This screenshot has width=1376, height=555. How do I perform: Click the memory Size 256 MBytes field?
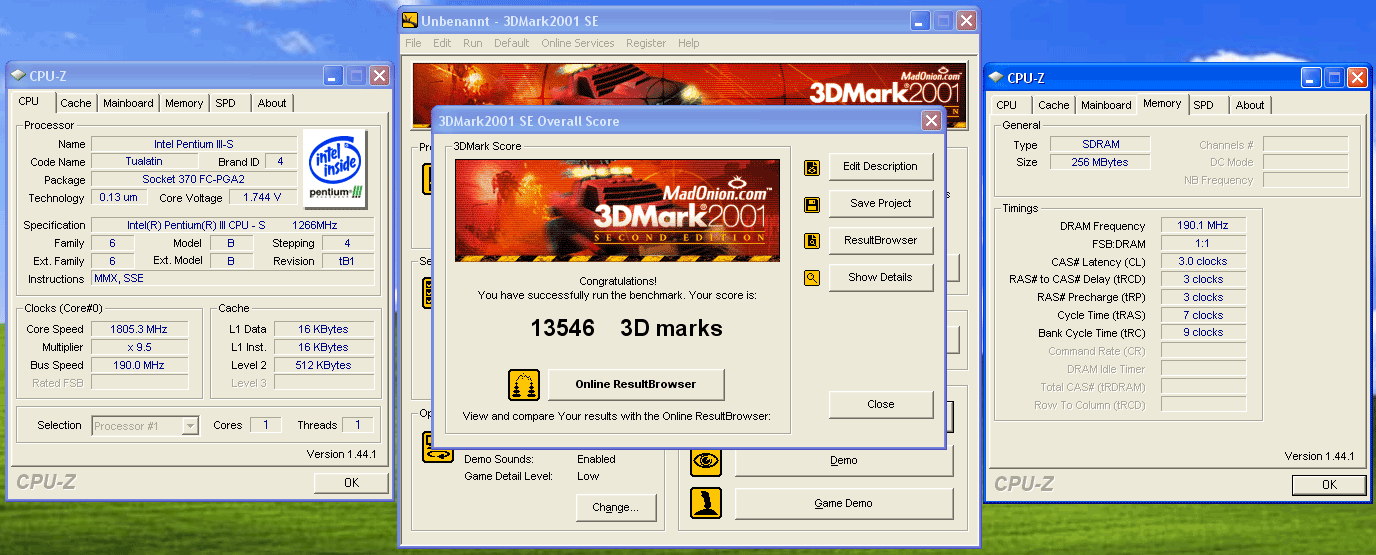1100,162
